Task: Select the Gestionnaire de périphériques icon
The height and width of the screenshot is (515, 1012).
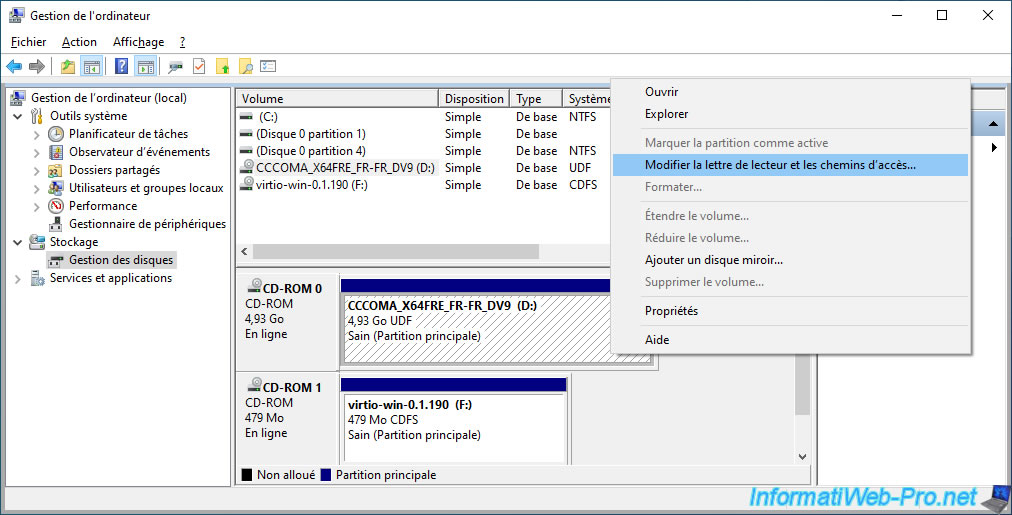Action: 56,224
